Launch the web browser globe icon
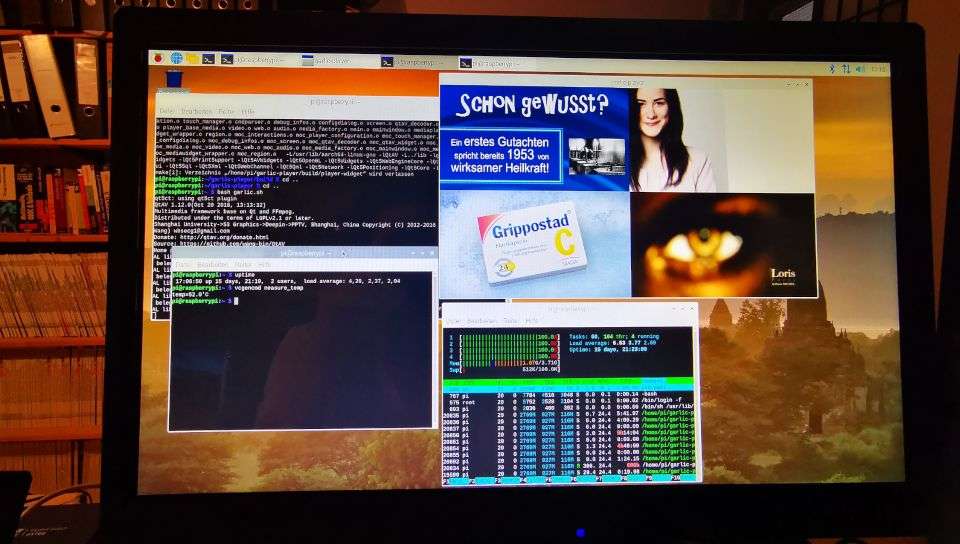Image resolution: width=960 pixels, height=544 pixels. (x=176, y=58)
